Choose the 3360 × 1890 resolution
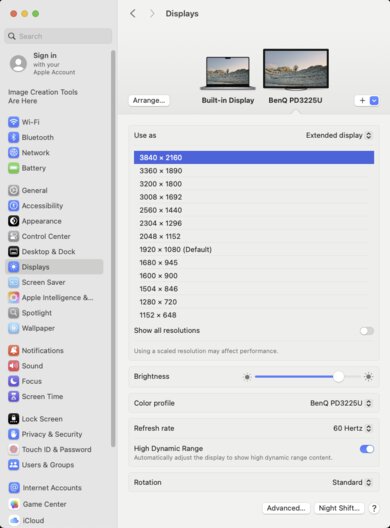Screen dimensions: 390x528 [x=254, y=171]
